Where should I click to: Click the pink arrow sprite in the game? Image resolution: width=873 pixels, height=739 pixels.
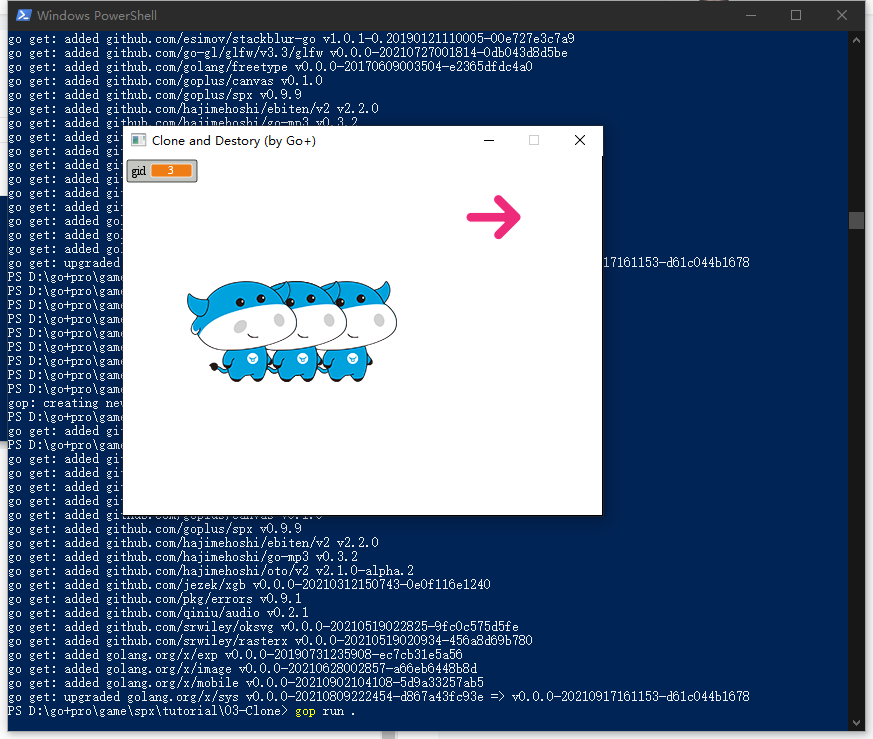(x=494, y=217)
